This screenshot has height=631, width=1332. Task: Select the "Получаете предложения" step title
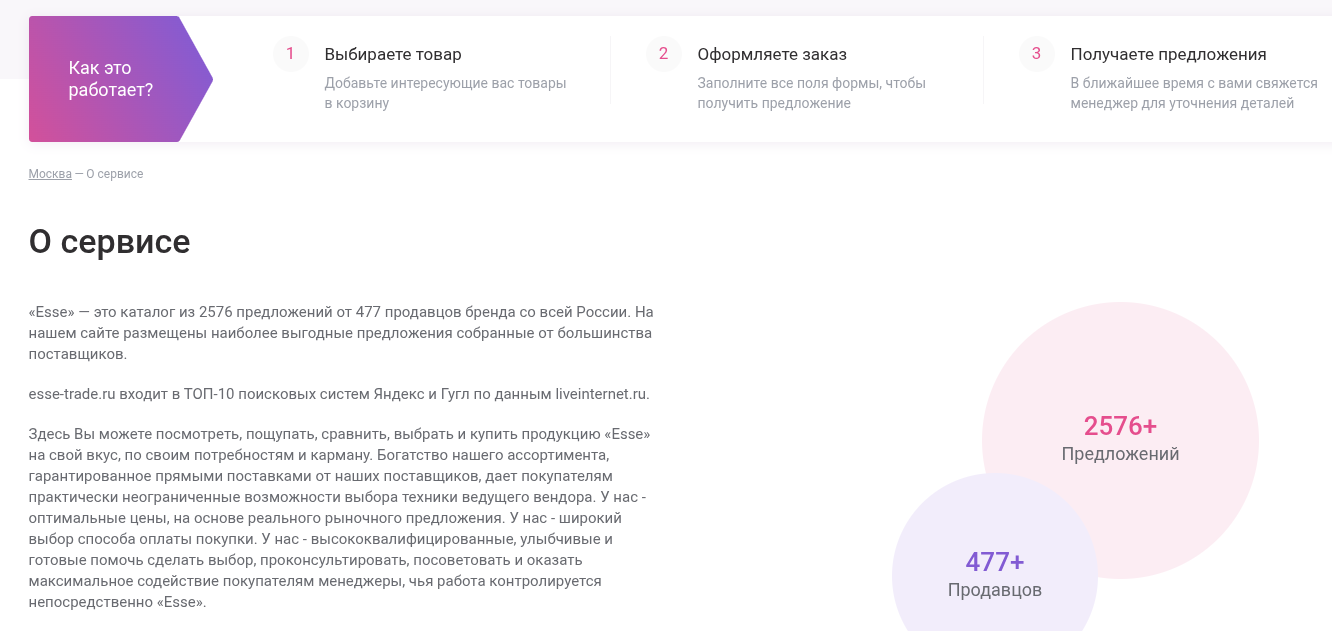(1168, 54)
